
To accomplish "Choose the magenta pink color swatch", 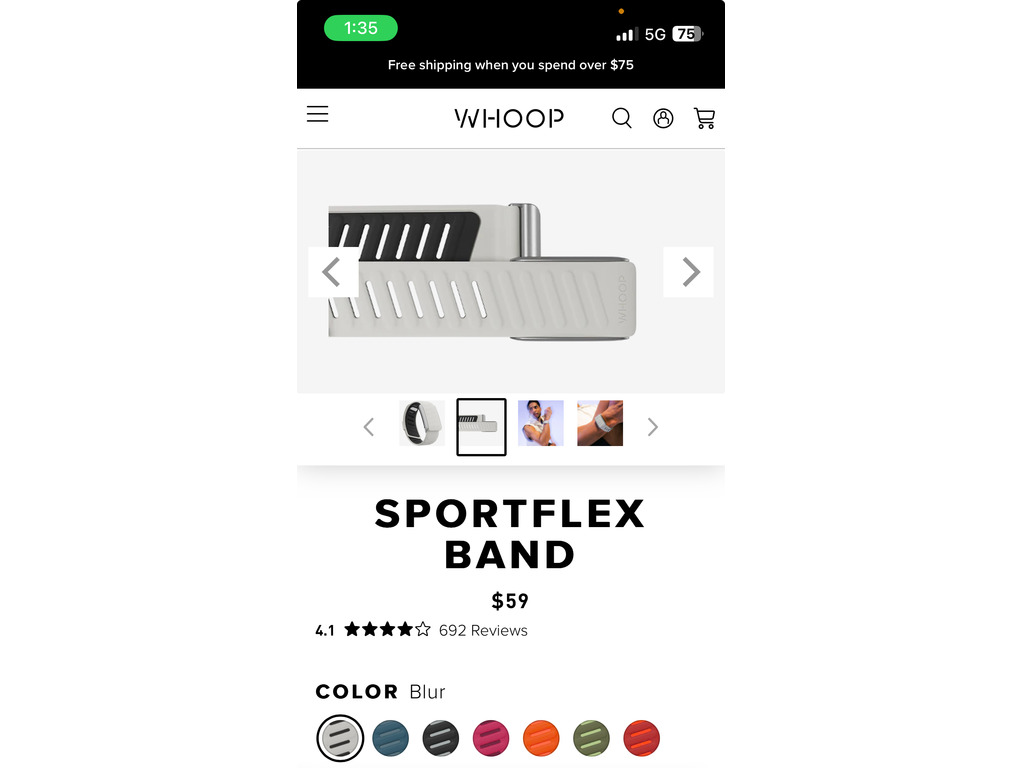I will coord(491,738).
